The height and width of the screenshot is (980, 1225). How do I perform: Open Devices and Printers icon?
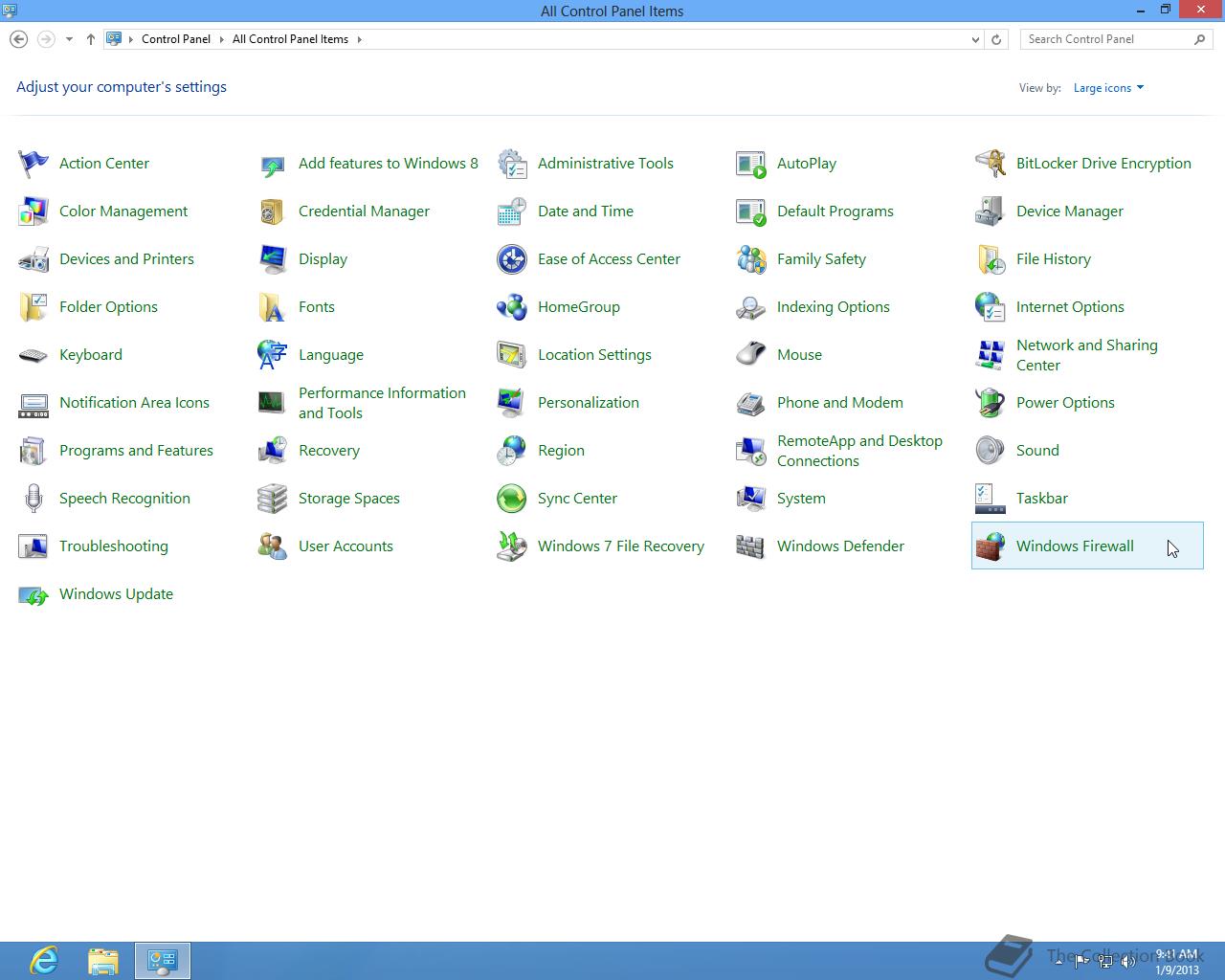point(33,259)
